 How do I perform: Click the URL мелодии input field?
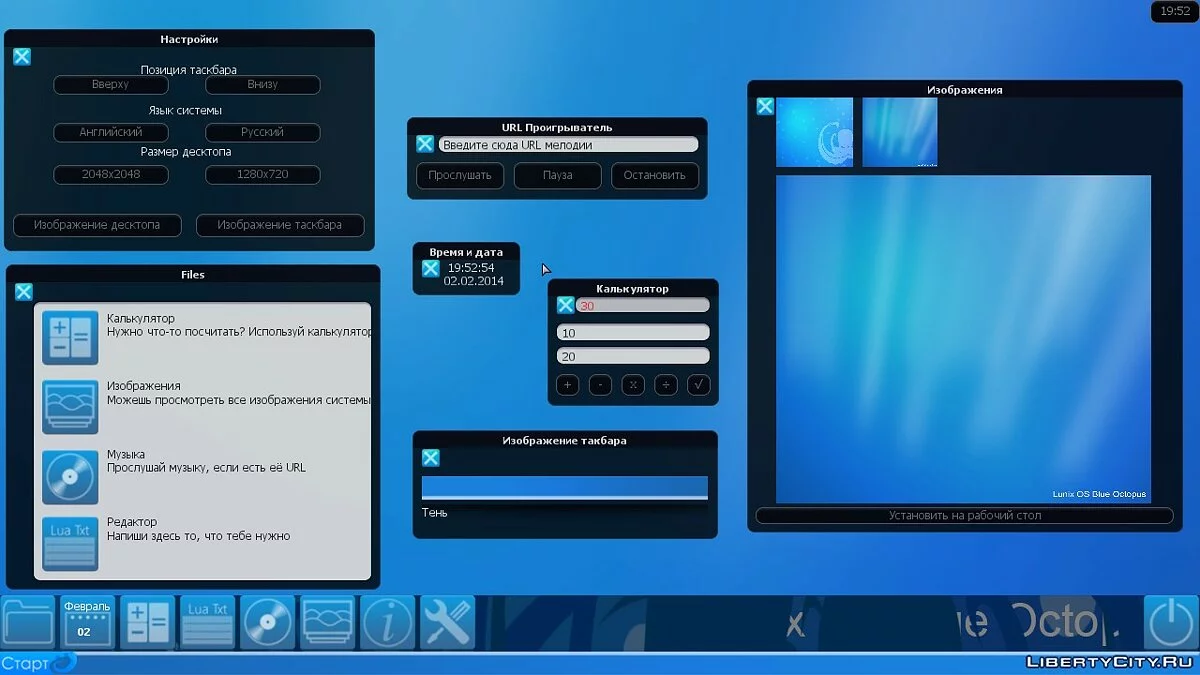(567, 143)
